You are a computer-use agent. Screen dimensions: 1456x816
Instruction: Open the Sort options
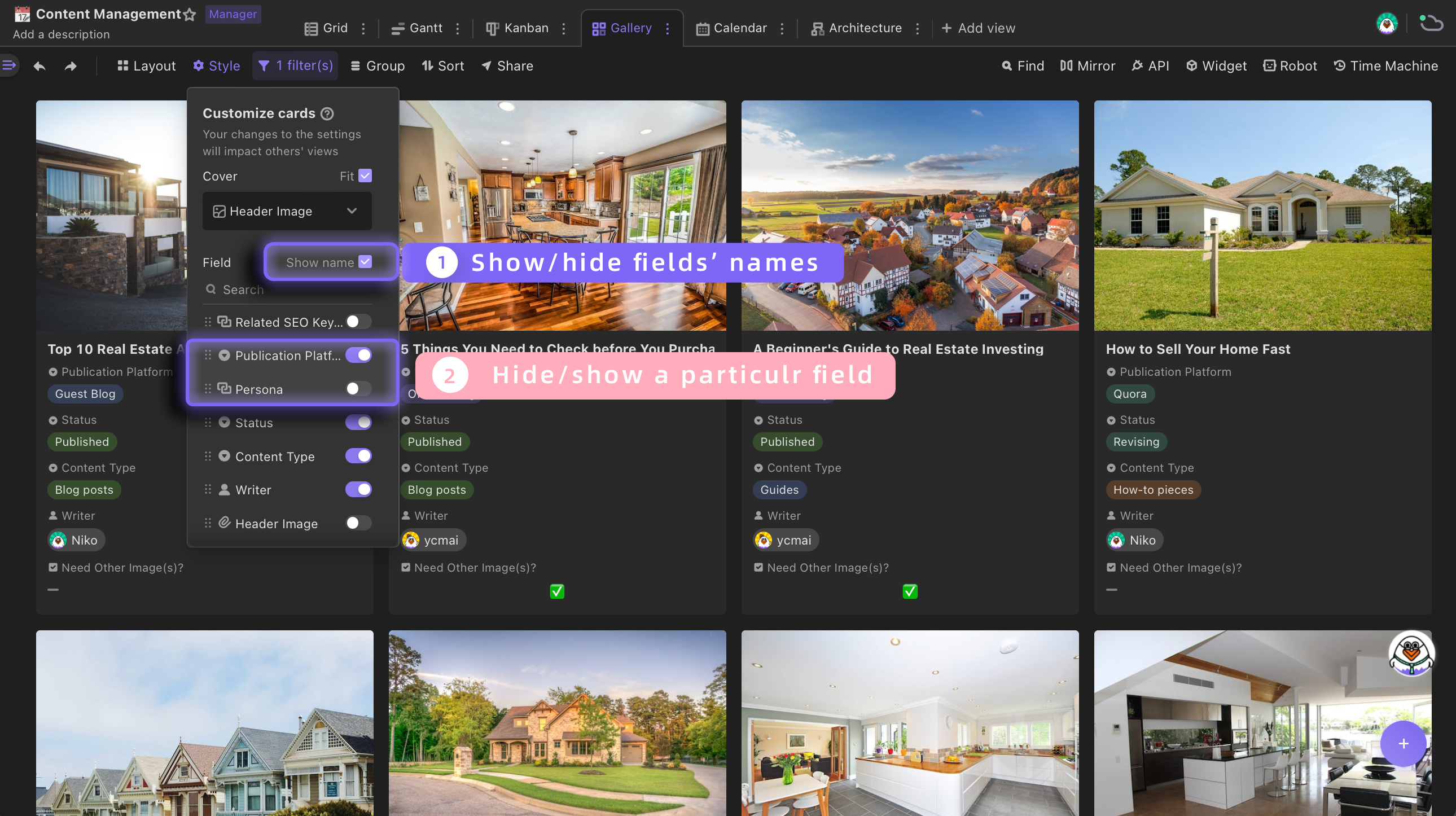pyautogui.click(x=443, y=66)
